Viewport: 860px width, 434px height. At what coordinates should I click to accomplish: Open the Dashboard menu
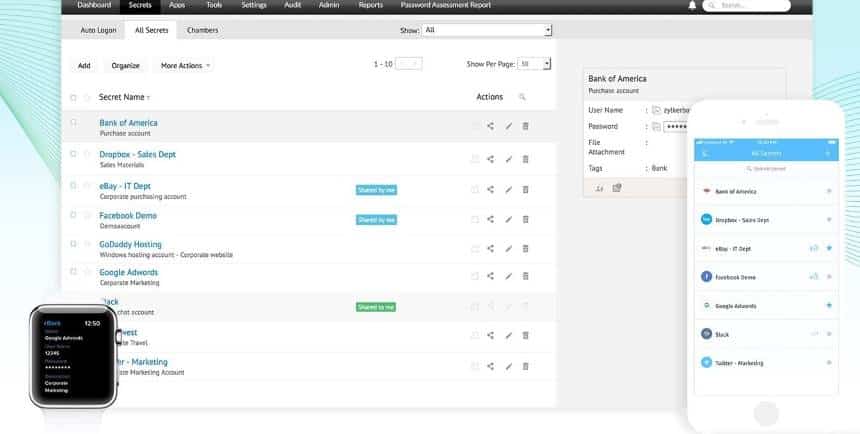94,5
